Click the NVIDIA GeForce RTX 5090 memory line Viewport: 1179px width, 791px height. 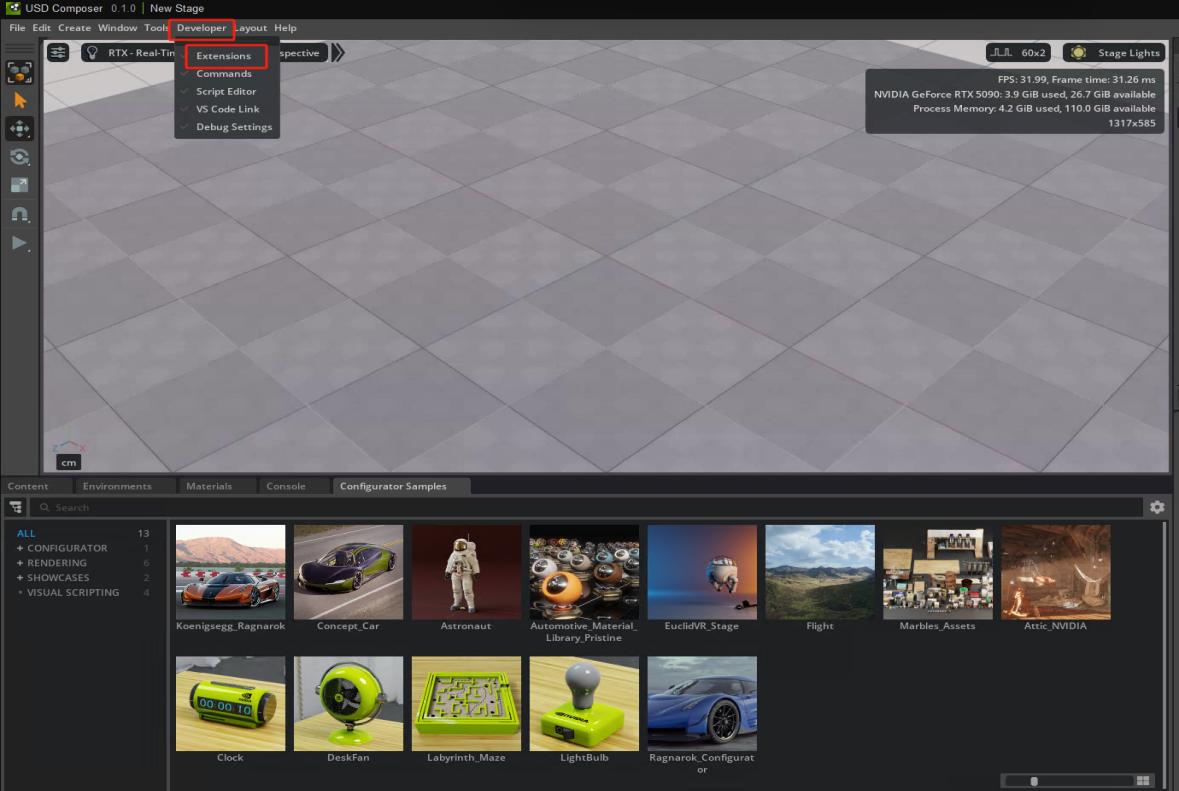click(x=1014, y=94)
